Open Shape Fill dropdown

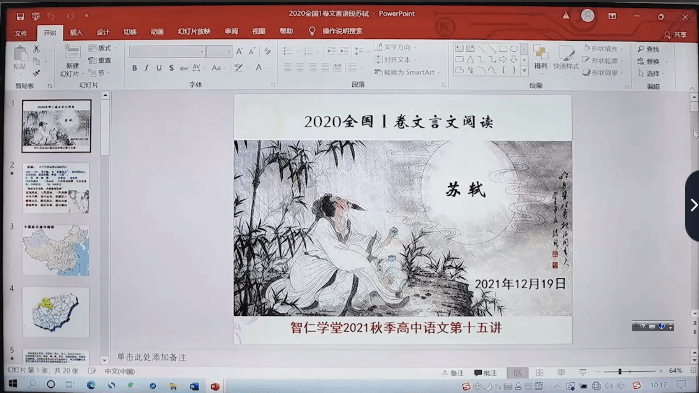point(602,48)
